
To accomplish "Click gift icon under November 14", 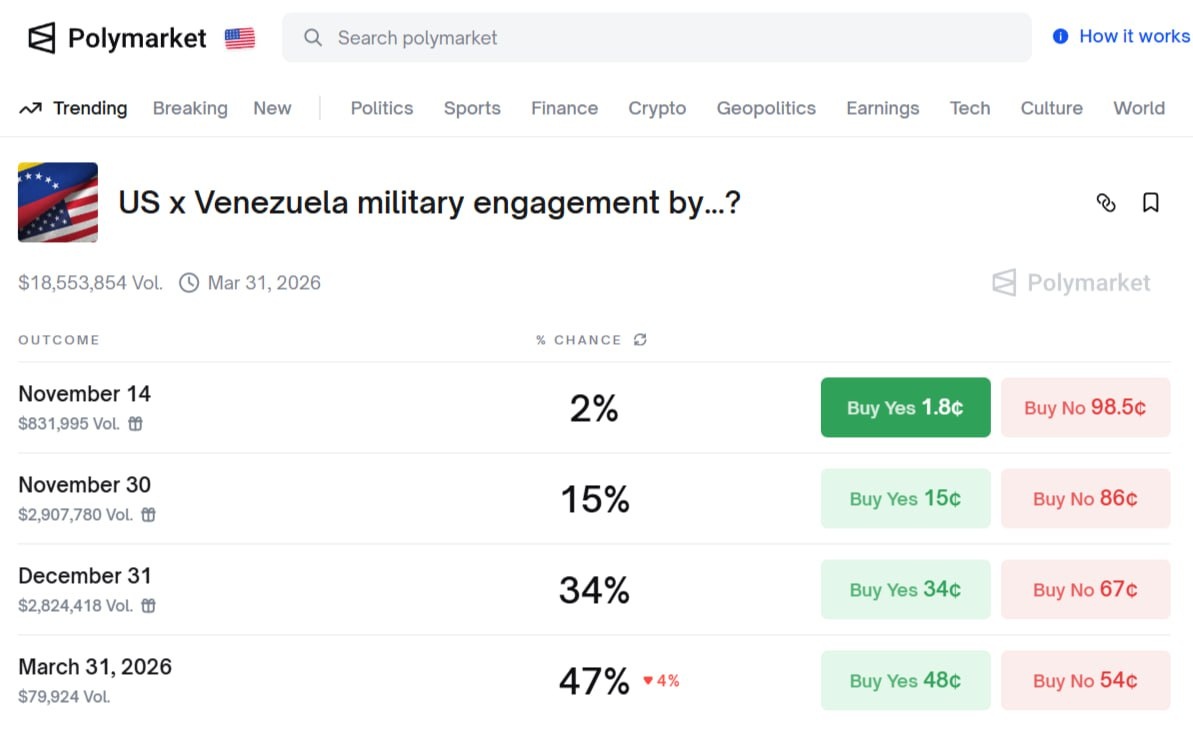I will pos(135,424).
